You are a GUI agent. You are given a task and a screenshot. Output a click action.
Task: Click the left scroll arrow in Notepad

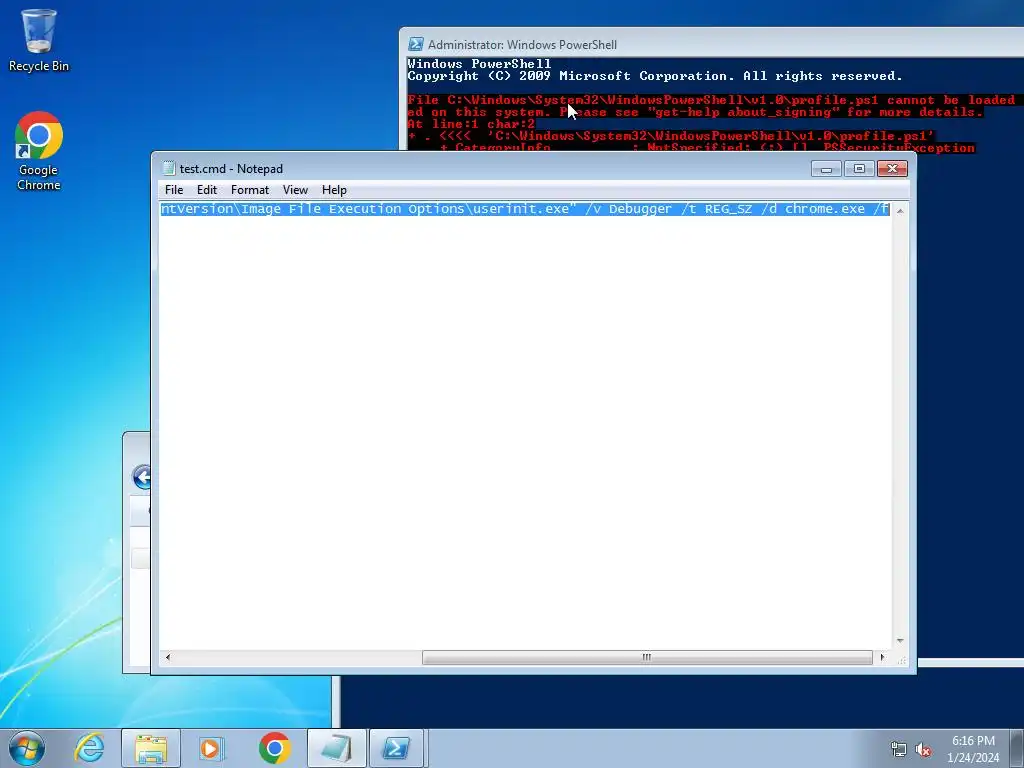(x=168, y=657)
